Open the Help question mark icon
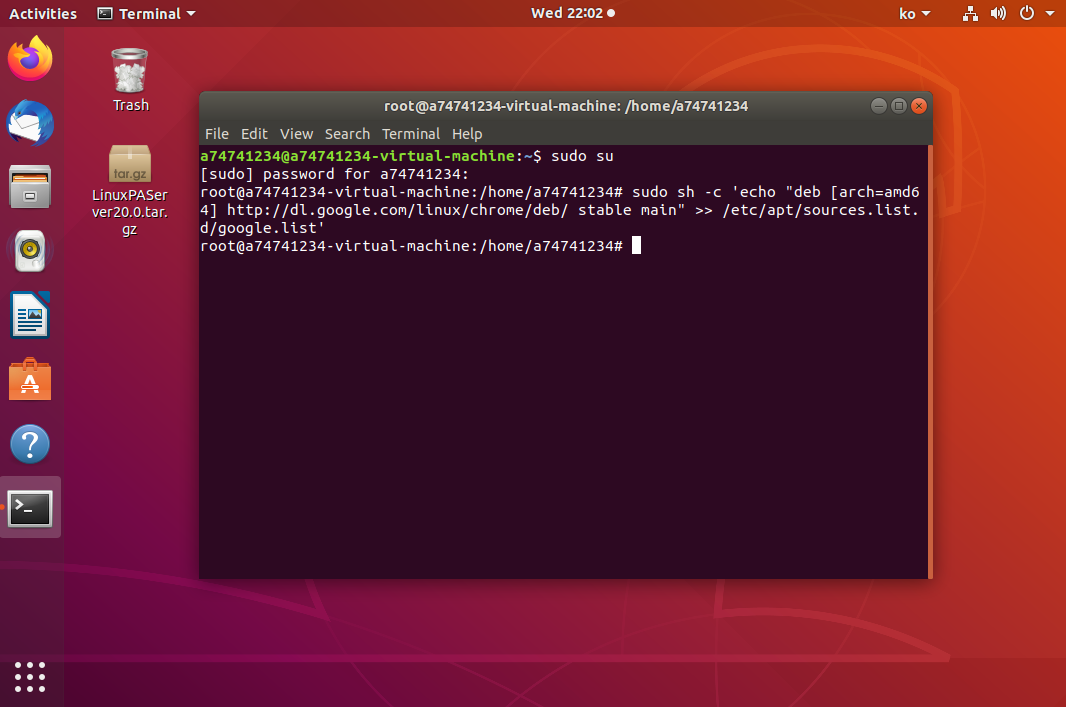 tap(30, 444)
